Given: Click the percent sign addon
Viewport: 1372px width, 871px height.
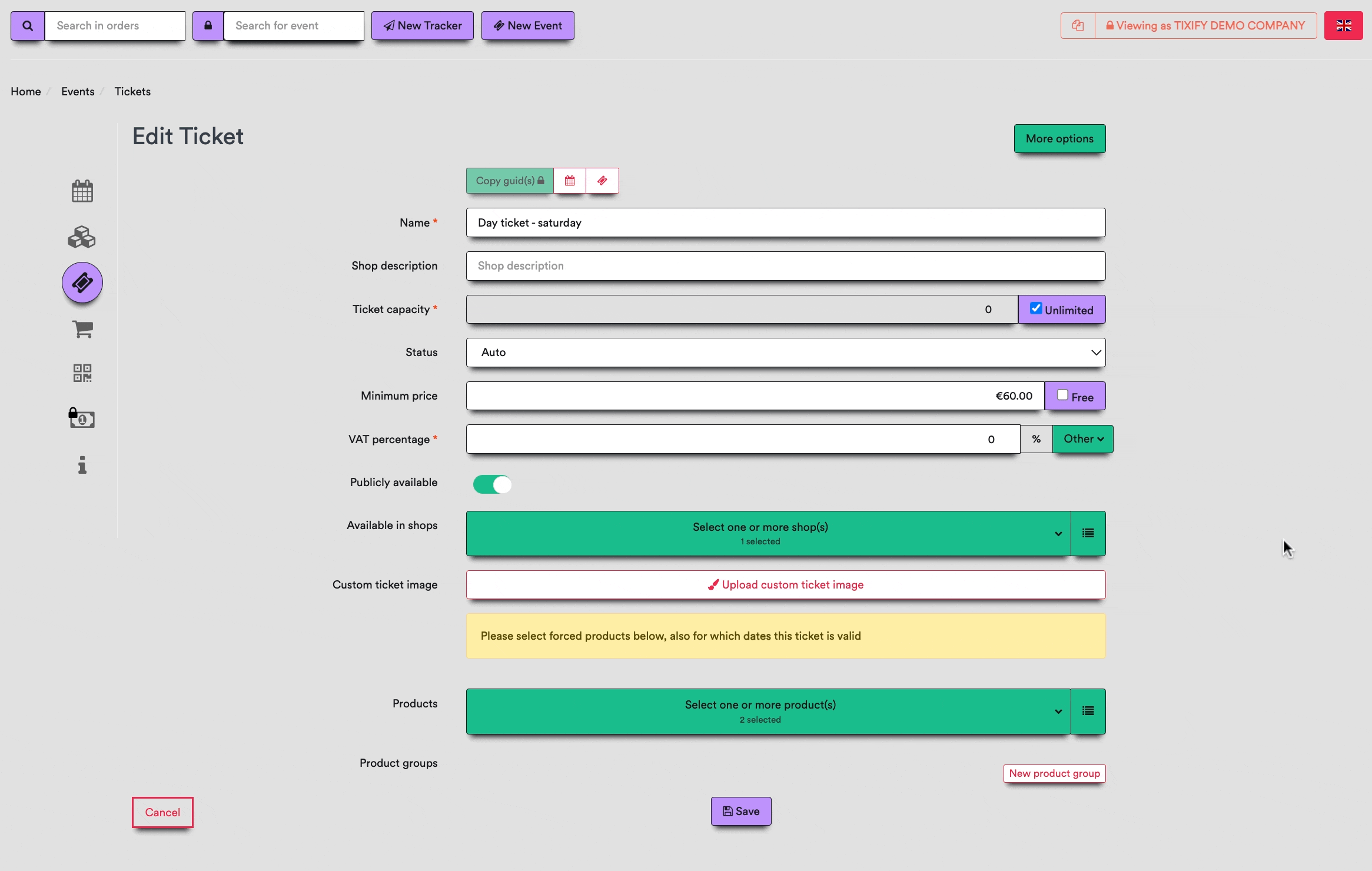Looking at the screenshot, I should tap(1036, 439).
